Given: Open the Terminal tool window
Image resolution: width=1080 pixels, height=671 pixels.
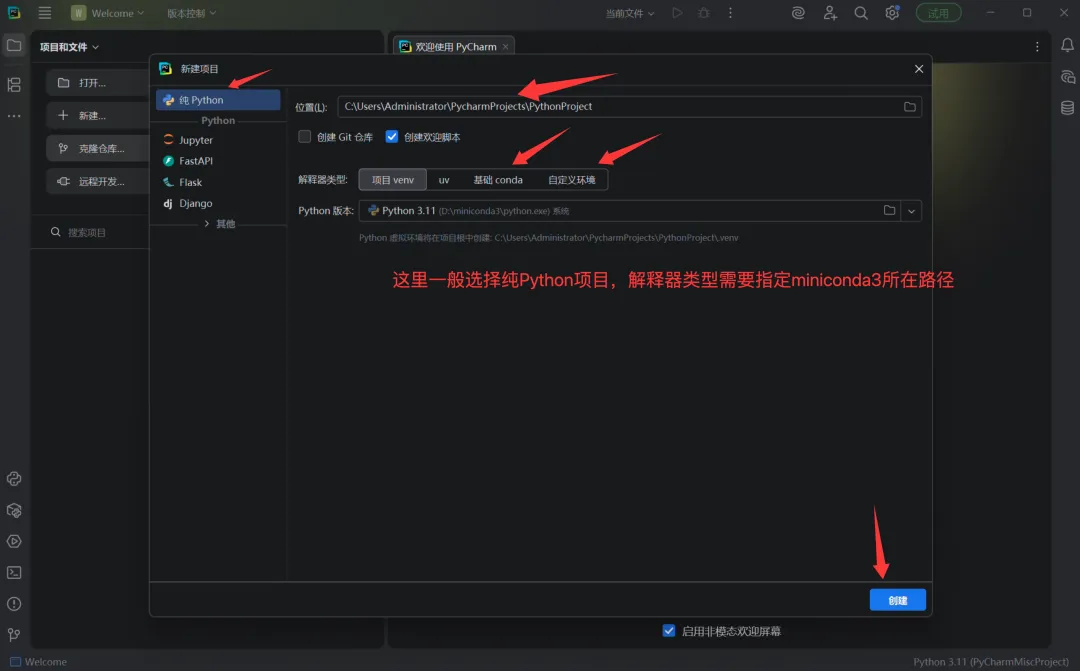Looking at the screenshot, I should click(14, 572).
